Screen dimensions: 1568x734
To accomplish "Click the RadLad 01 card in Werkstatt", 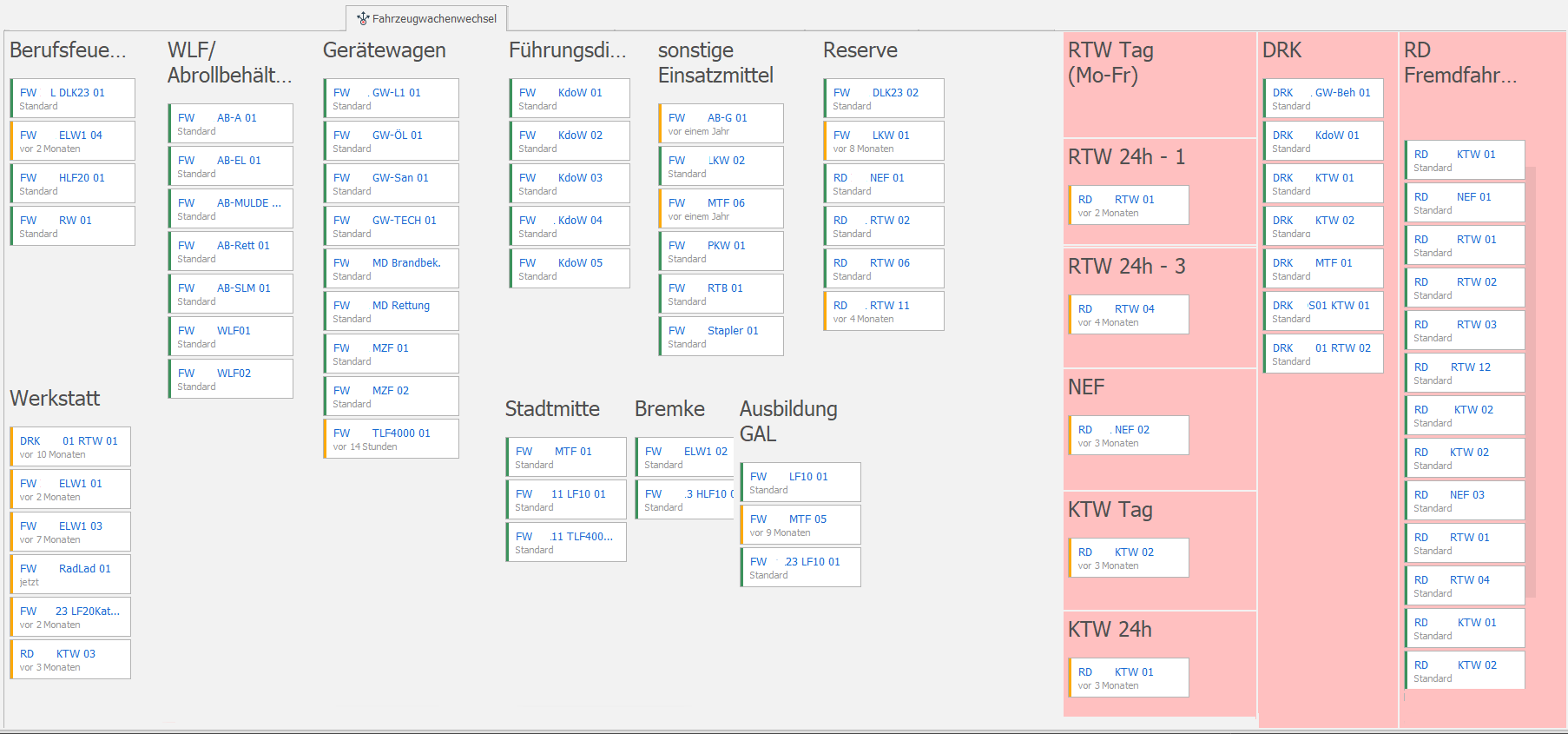I will 70,574.
